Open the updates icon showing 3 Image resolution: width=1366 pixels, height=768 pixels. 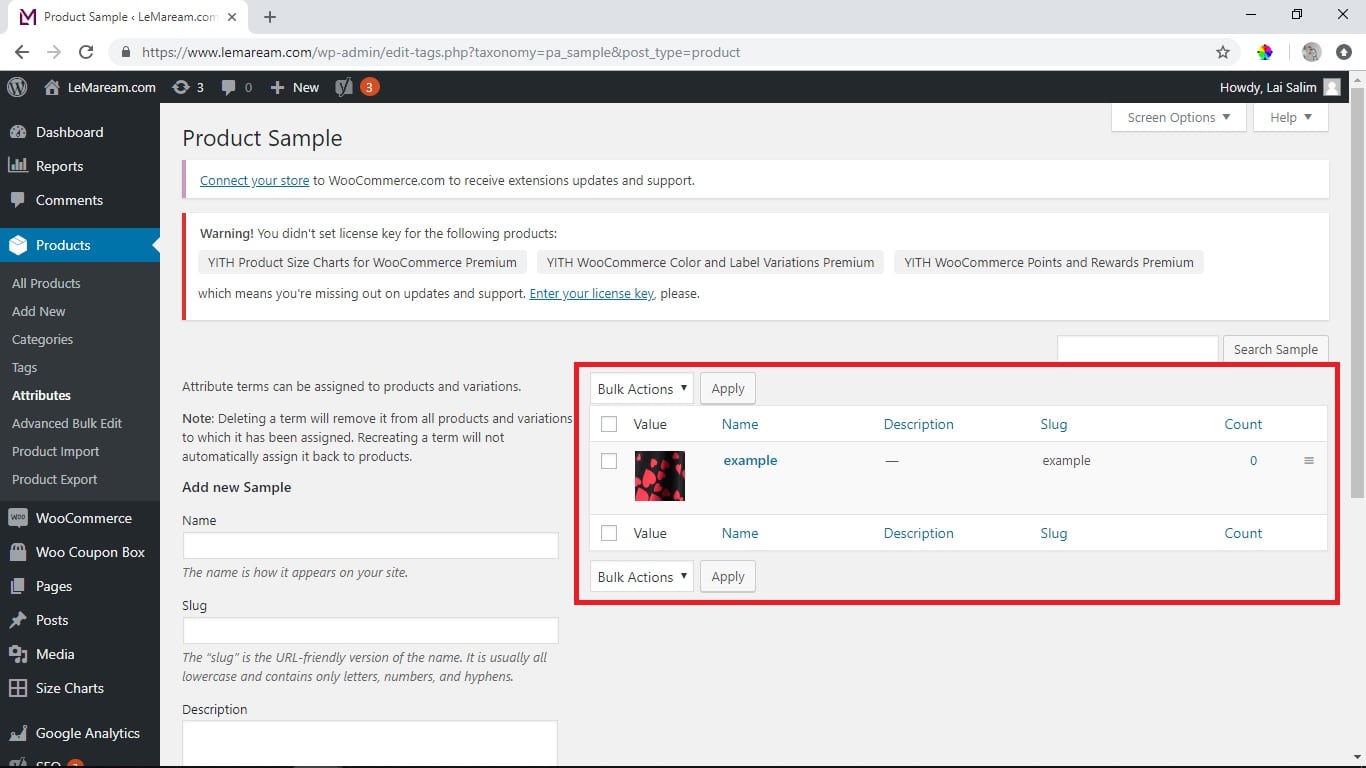tap(188, 87)
